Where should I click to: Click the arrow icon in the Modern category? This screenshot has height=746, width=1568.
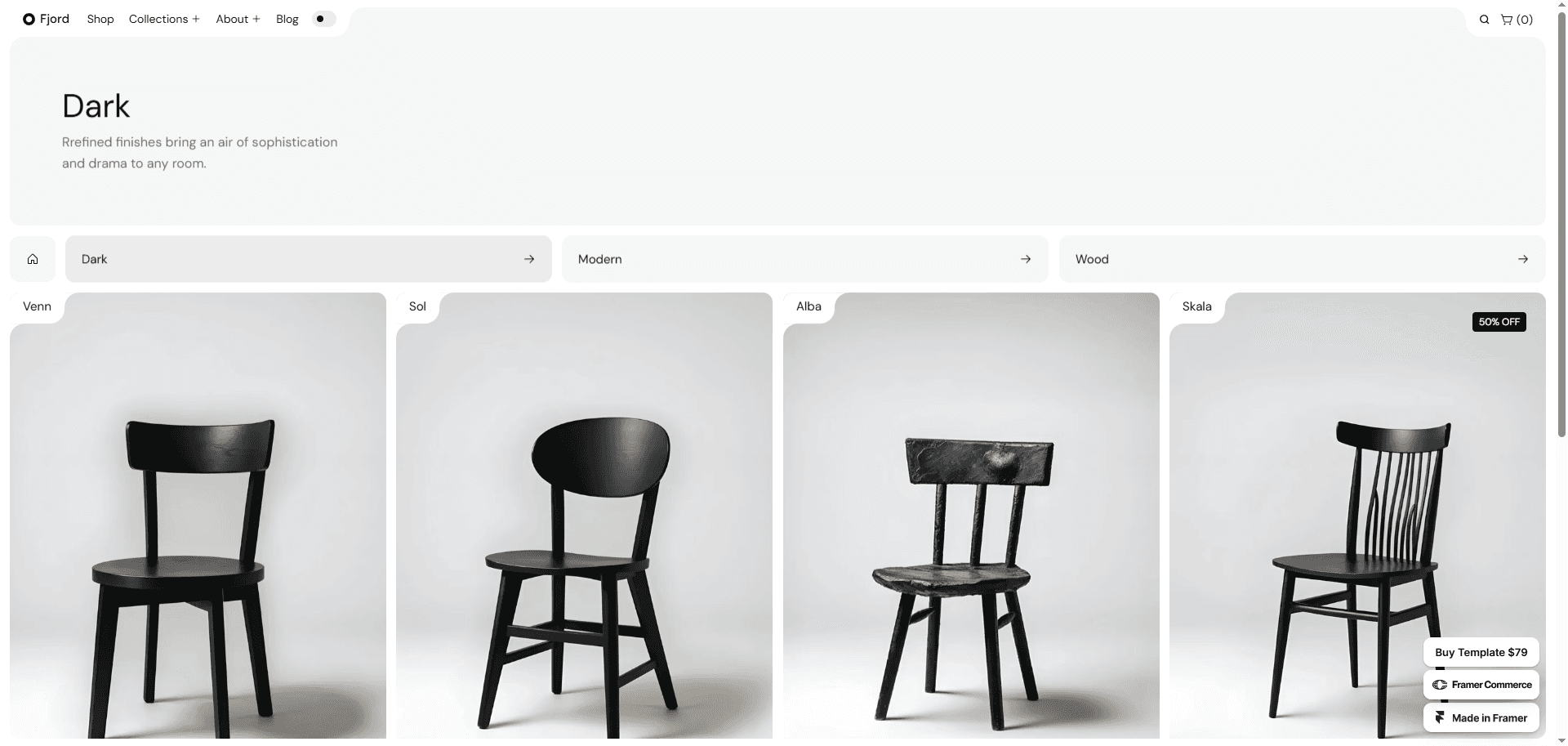(1026, 259)
